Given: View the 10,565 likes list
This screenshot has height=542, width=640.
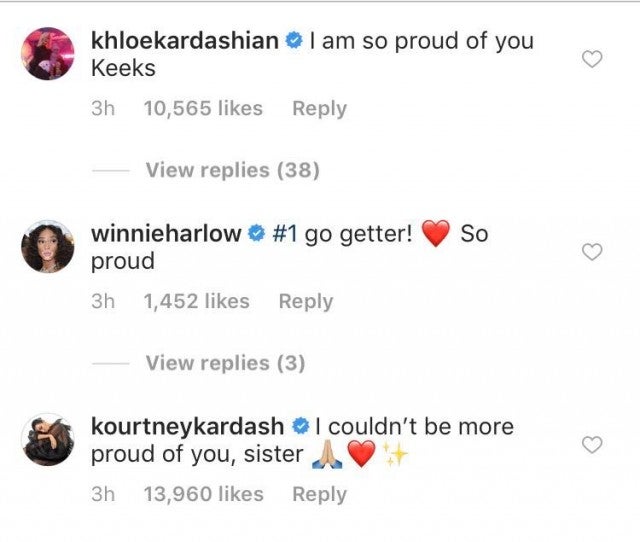Looking at the screenshot, I should (x=203, y=109).
